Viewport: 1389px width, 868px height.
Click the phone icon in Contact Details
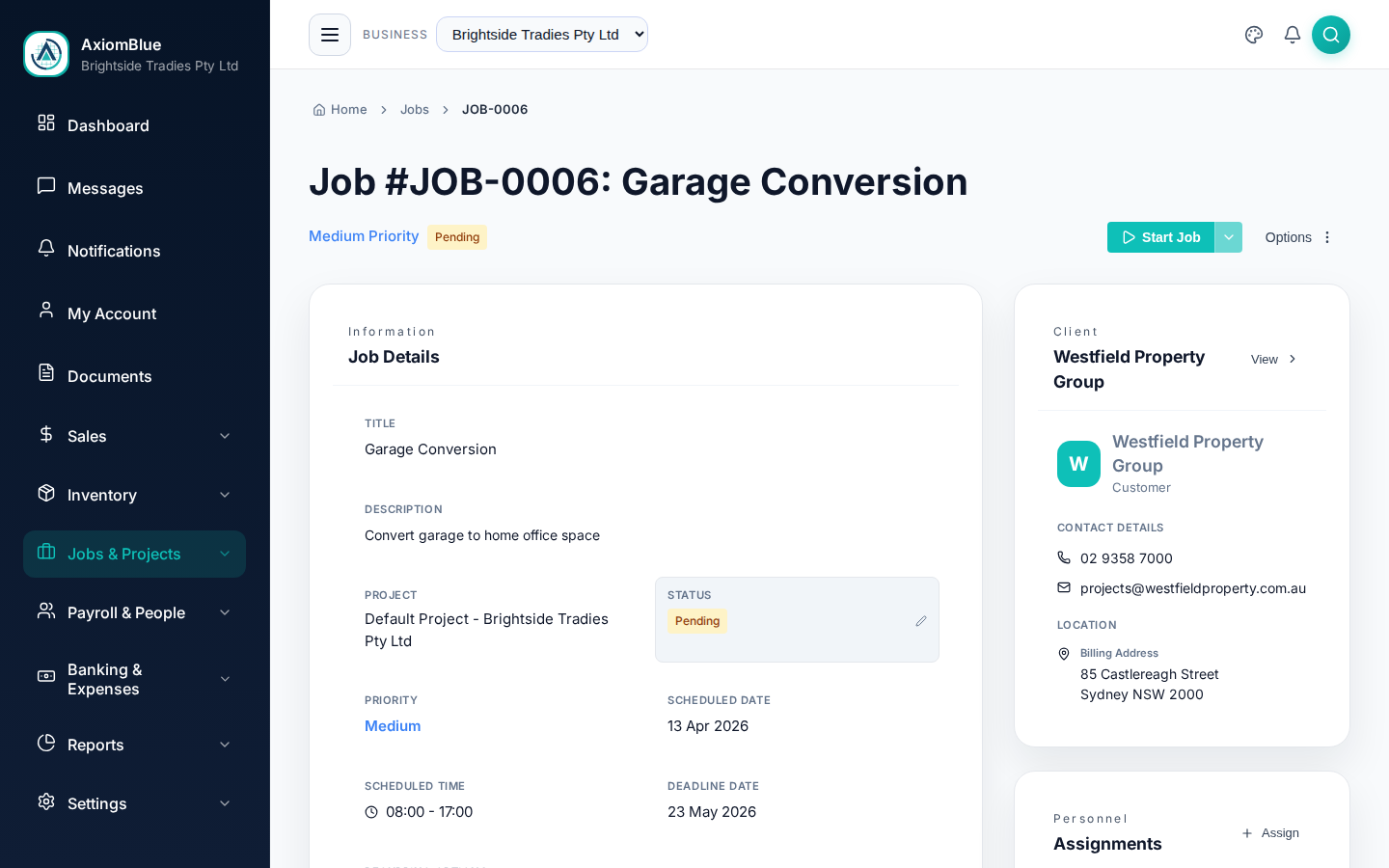click(1064, 557)
